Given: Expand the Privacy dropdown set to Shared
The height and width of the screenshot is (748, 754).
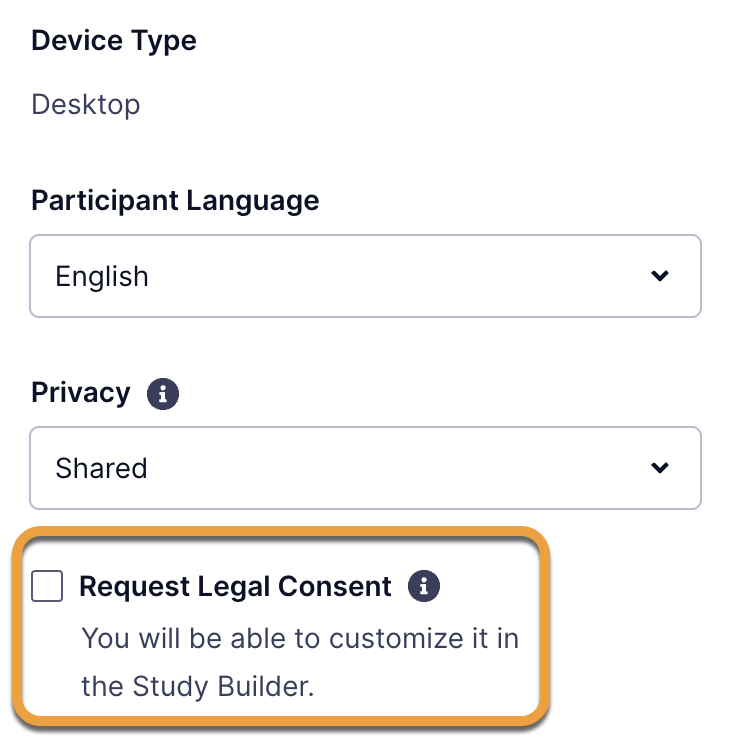Looking at the screenshot, I should 365,468.
